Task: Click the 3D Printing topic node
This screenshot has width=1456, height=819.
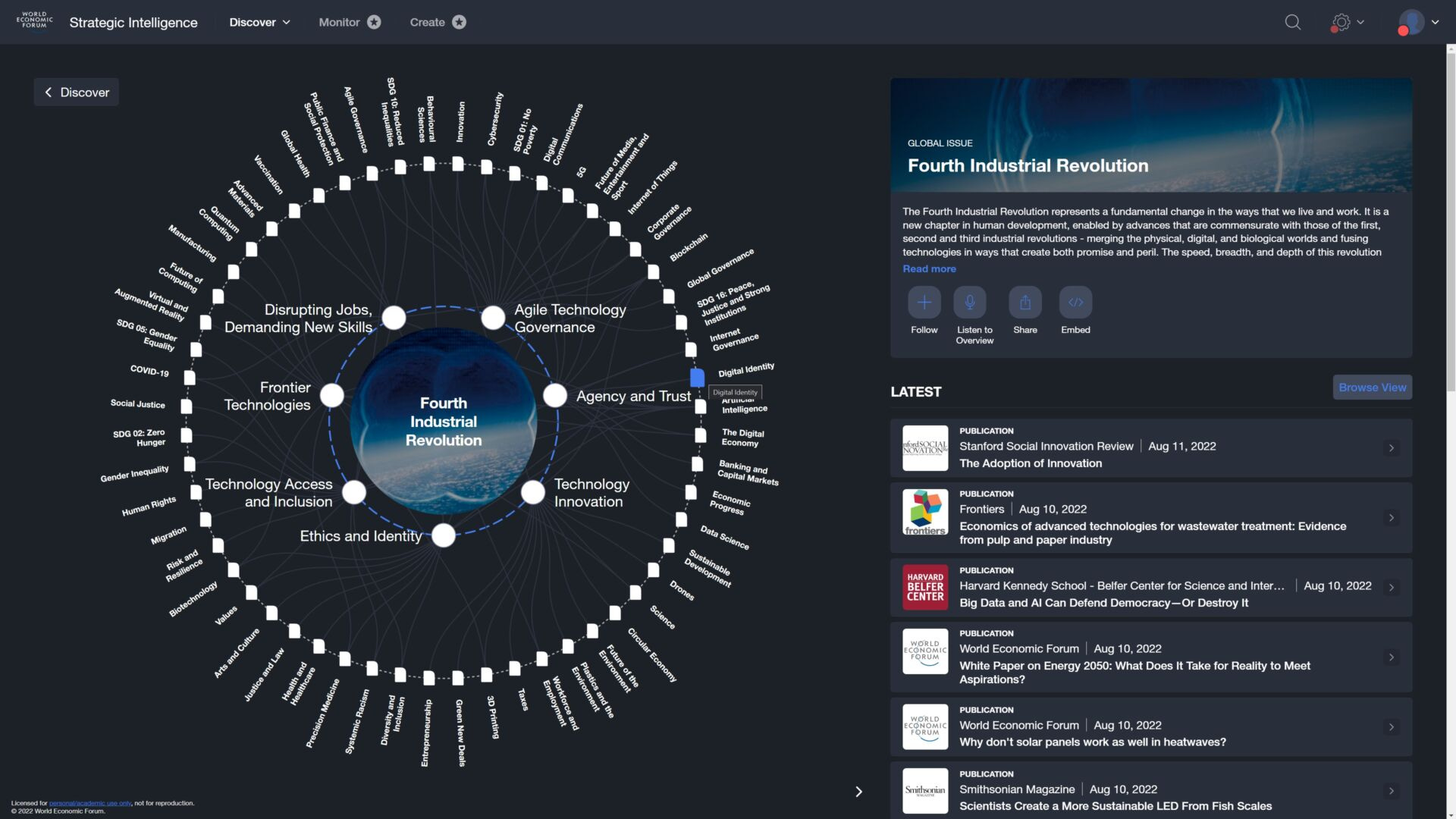Action: pos(487,674)
